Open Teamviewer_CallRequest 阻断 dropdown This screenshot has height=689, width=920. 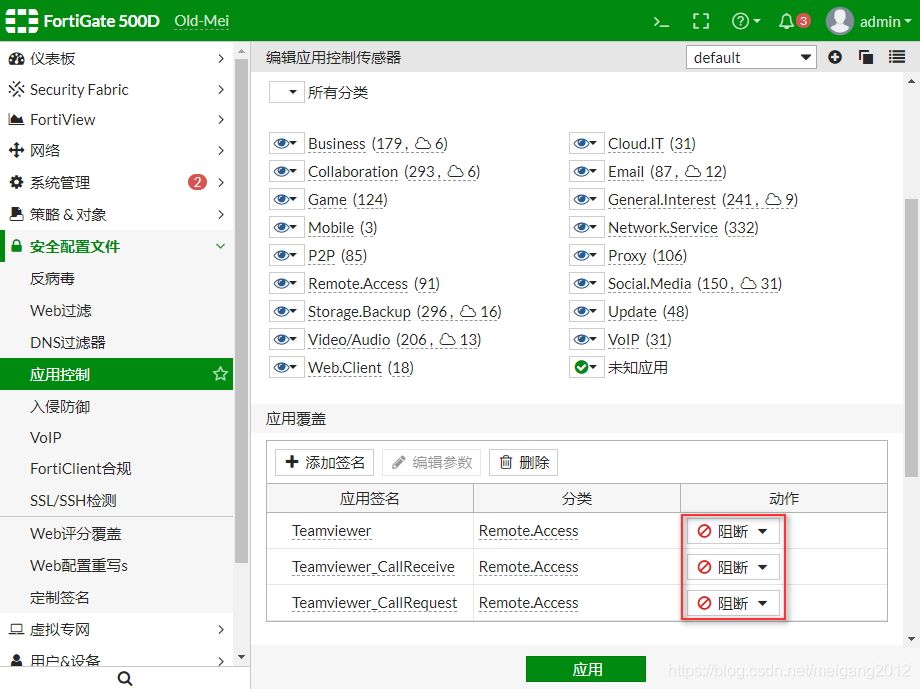(733, 603)
